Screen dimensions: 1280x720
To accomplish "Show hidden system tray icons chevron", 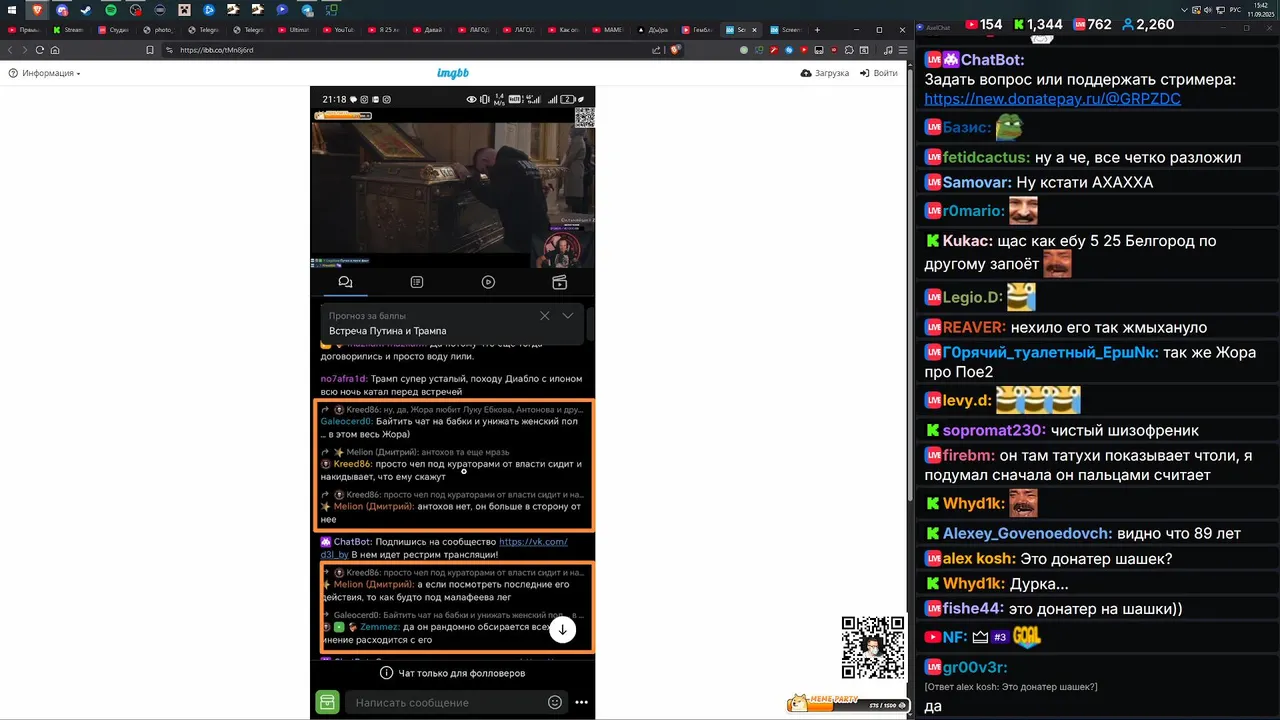I will click(x=1186, y=10).
